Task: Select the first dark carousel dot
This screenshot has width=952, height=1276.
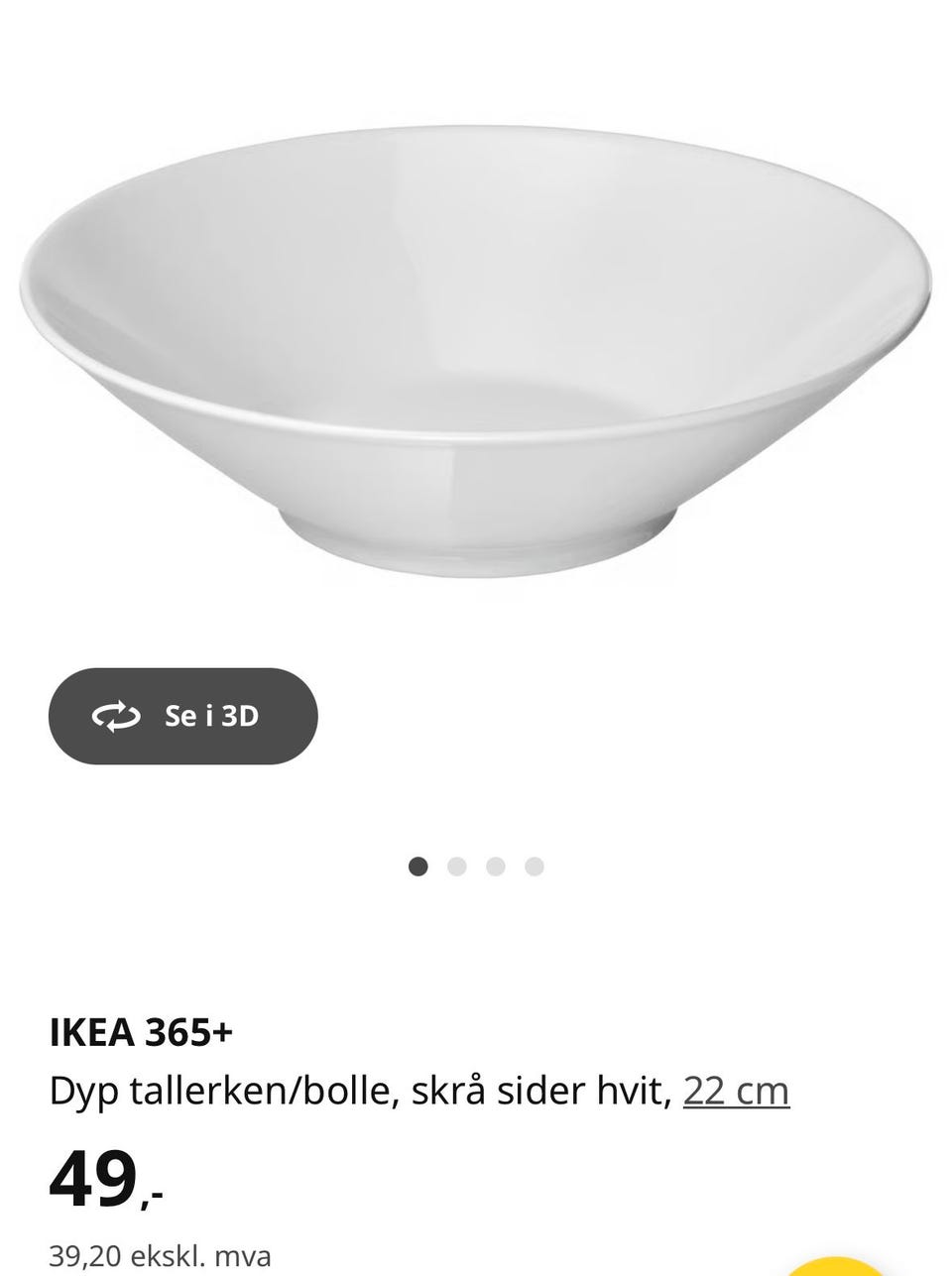Action: tap(418, 867)
